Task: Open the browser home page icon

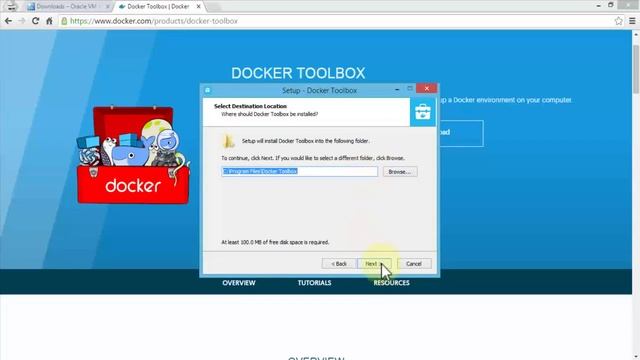Action: (49, 21)
